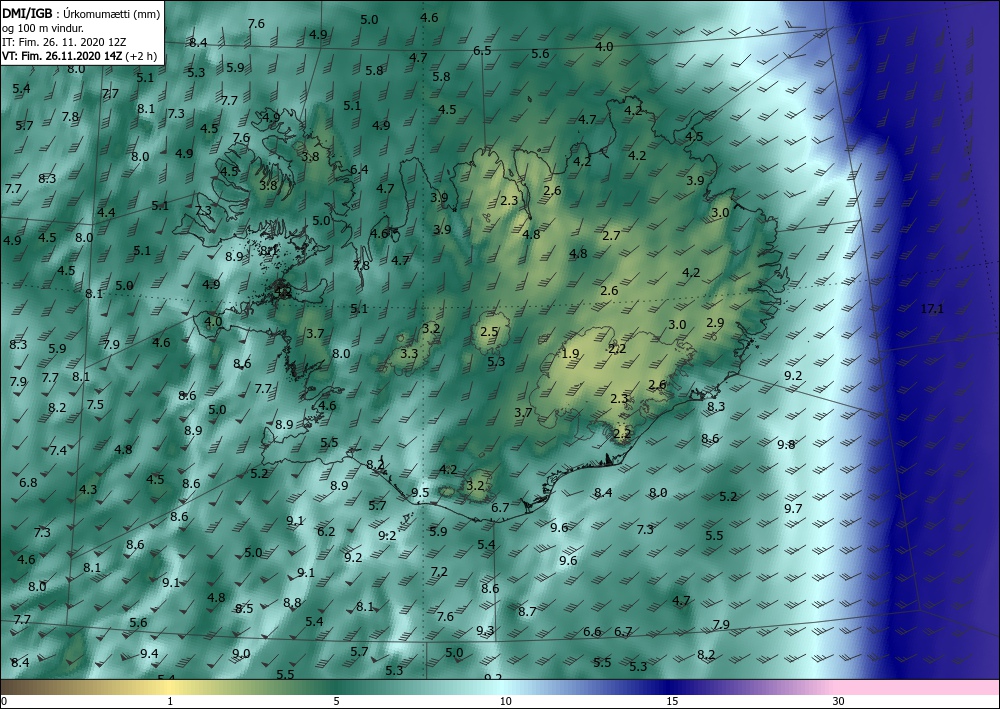Screen dimensions: 1000x709
Task: Click the 8.8 value in the southwest
Action: click(292, 603)
